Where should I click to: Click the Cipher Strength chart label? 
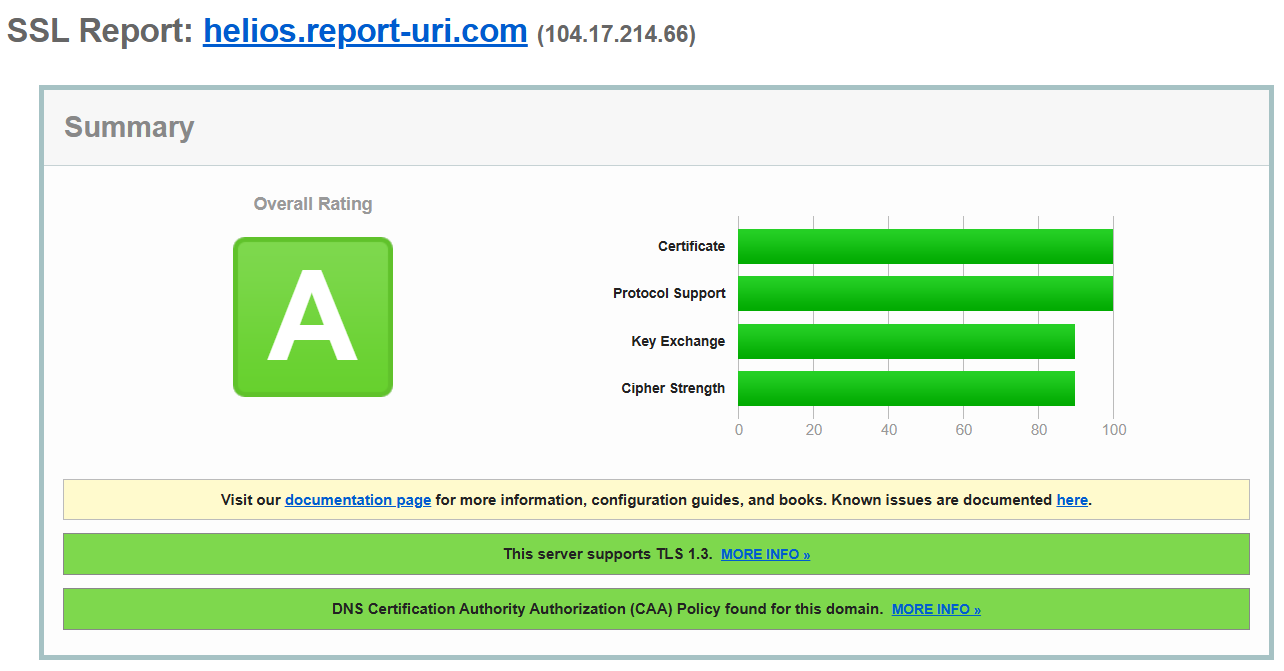pyautogui.click(x=673, y=388)
